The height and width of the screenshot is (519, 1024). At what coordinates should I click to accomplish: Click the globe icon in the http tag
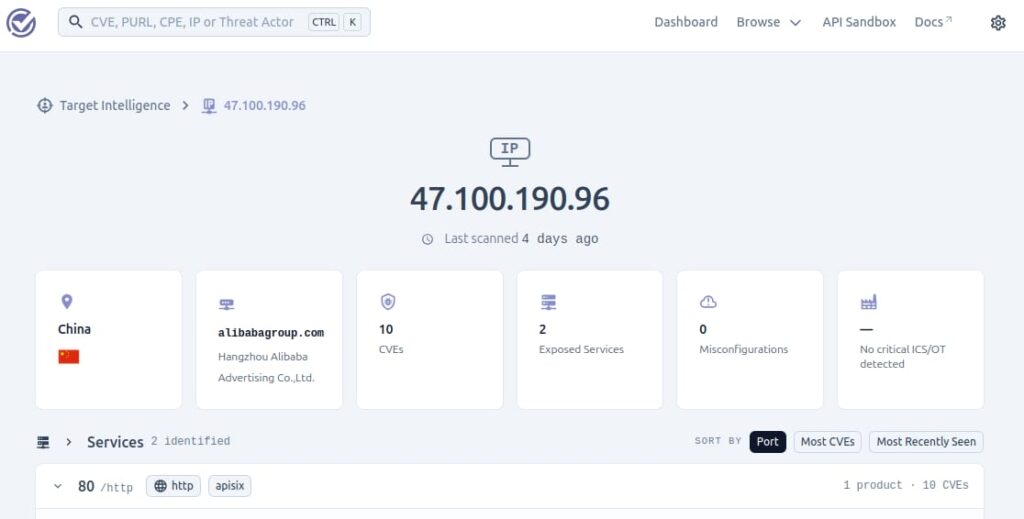coord(160,486)
